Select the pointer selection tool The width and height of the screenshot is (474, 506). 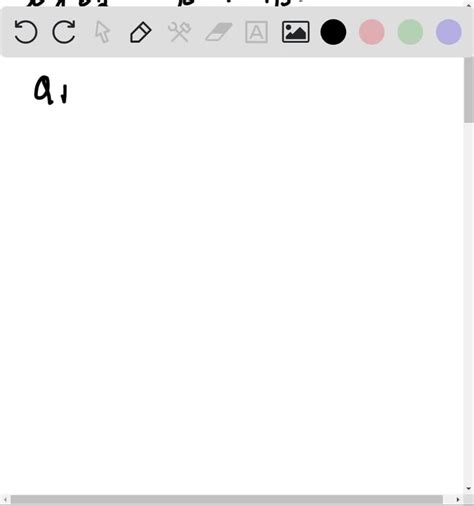tap(102, 32)
